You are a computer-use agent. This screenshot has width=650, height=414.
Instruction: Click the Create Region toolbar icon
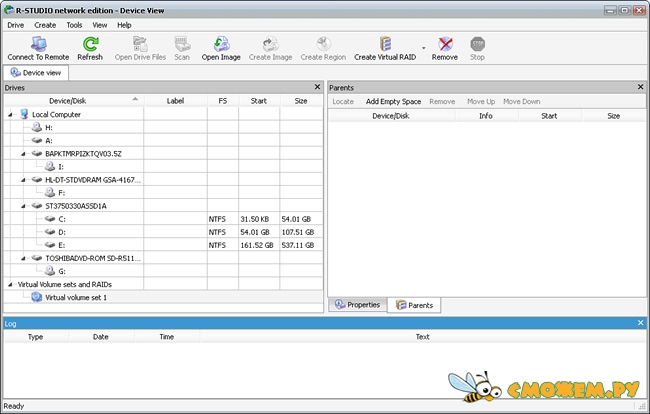coord(323,44)
